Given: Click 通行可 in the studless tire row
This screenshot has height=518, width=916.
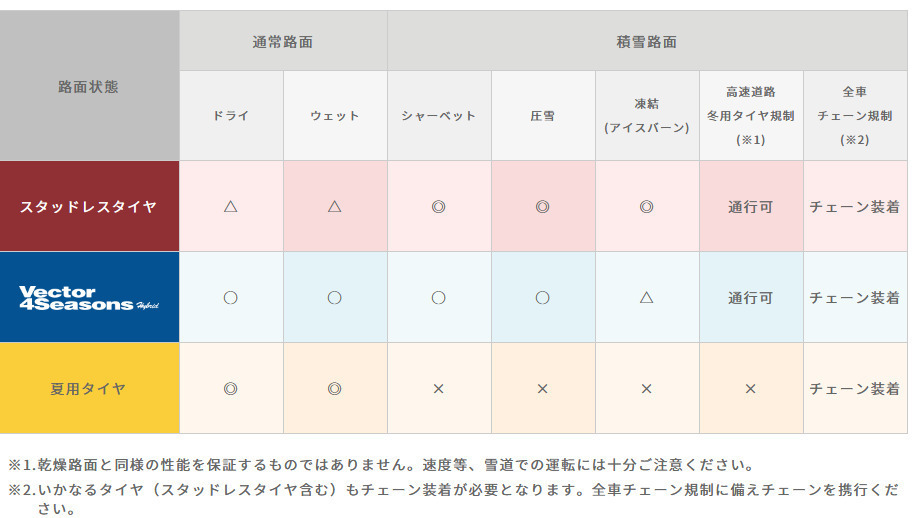Looking at the screenshot, I should pyautogui.click(x=751, y=207).
